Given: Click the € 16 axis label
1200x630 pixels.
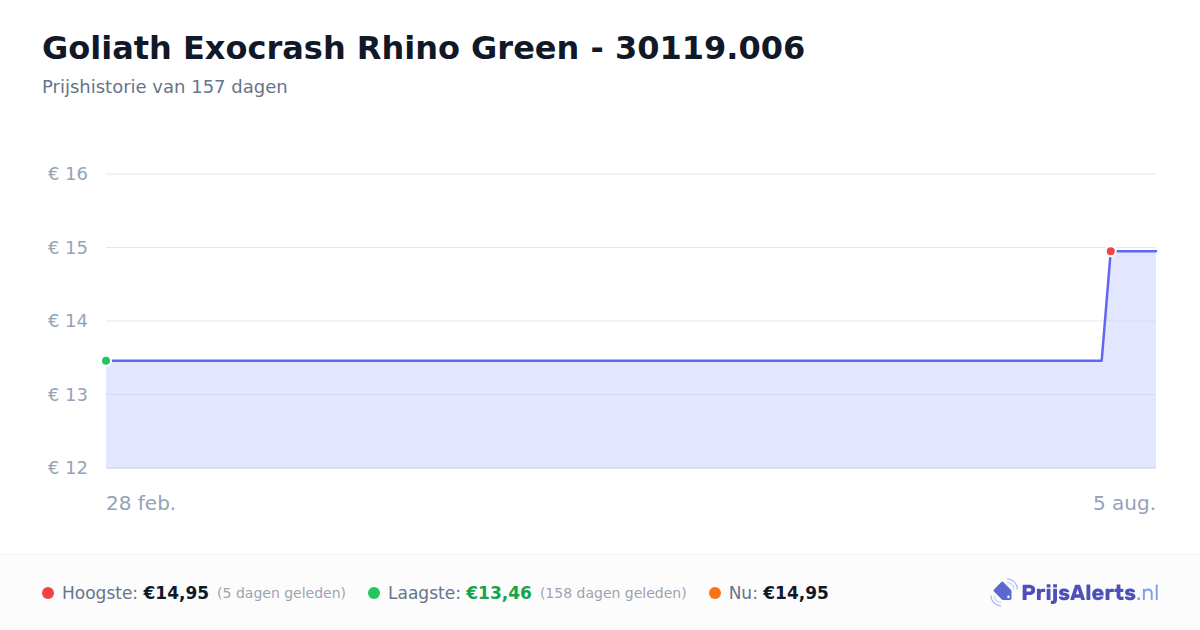Looking at the screenshot, I should click(x=68, y=174).
